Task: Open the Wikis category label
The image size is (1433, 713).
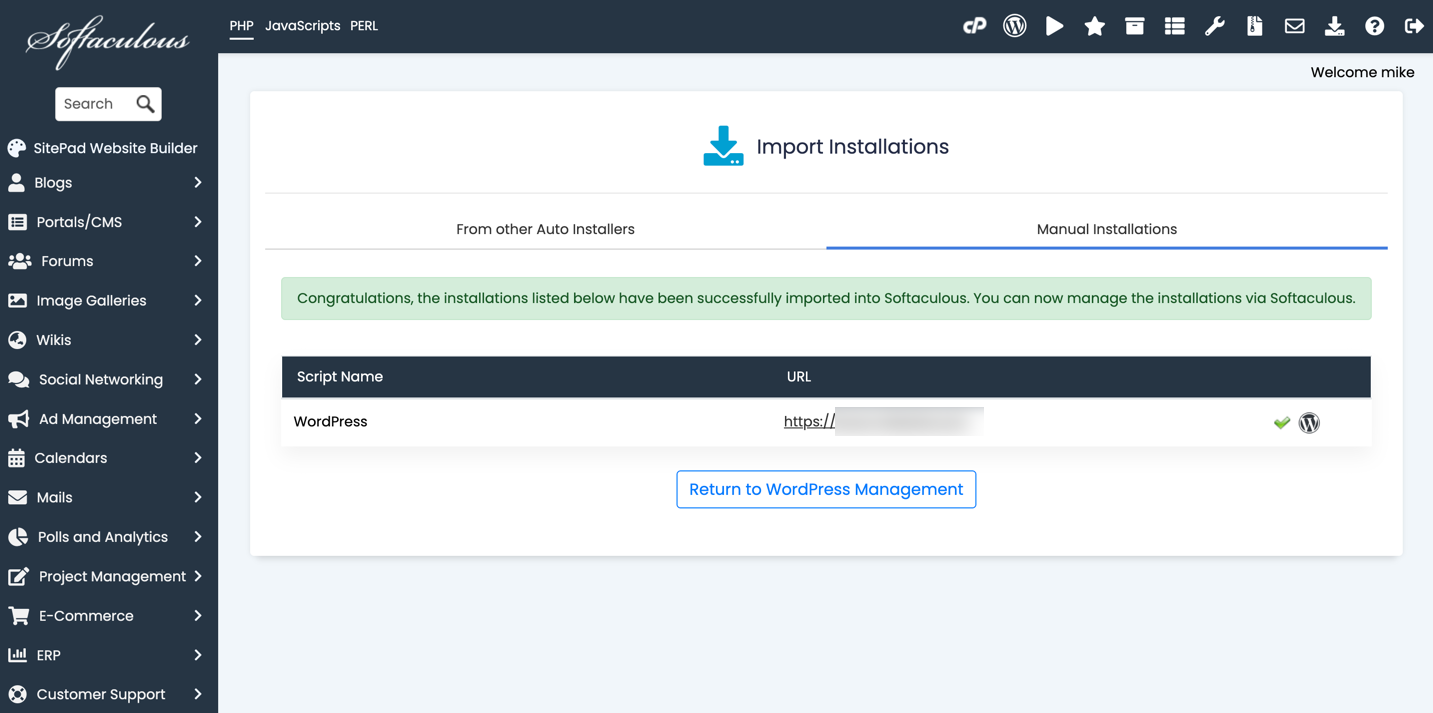Action: (x=53, y=340)
